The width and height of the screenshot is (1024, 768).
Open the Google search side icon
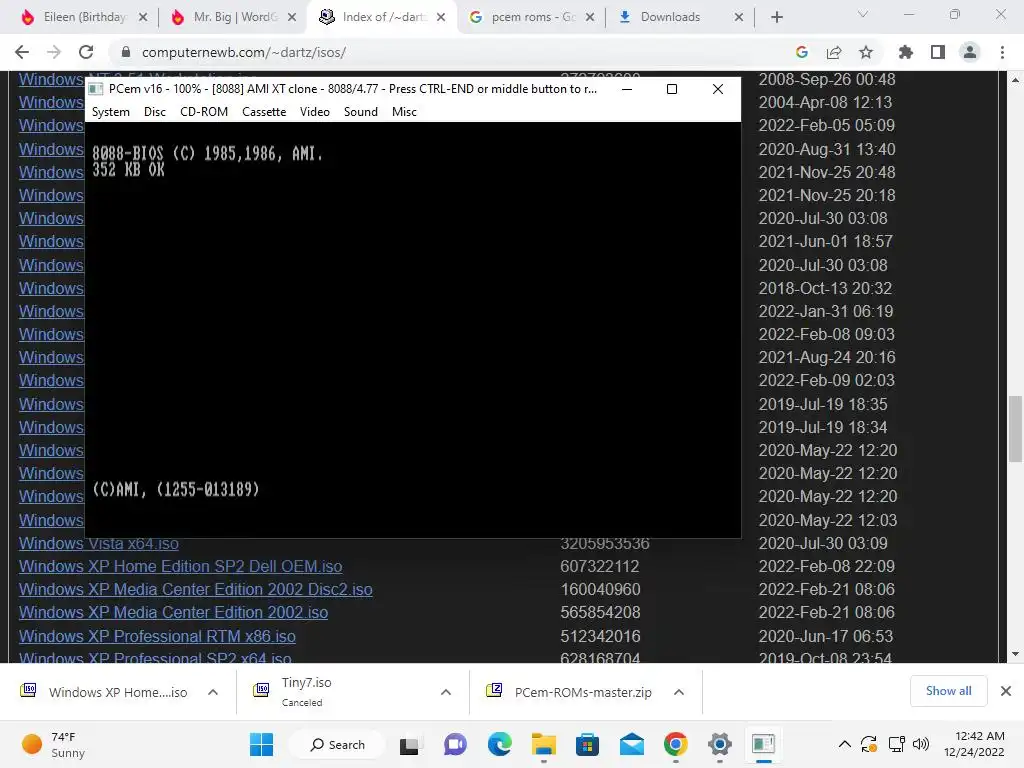[802, 52]
